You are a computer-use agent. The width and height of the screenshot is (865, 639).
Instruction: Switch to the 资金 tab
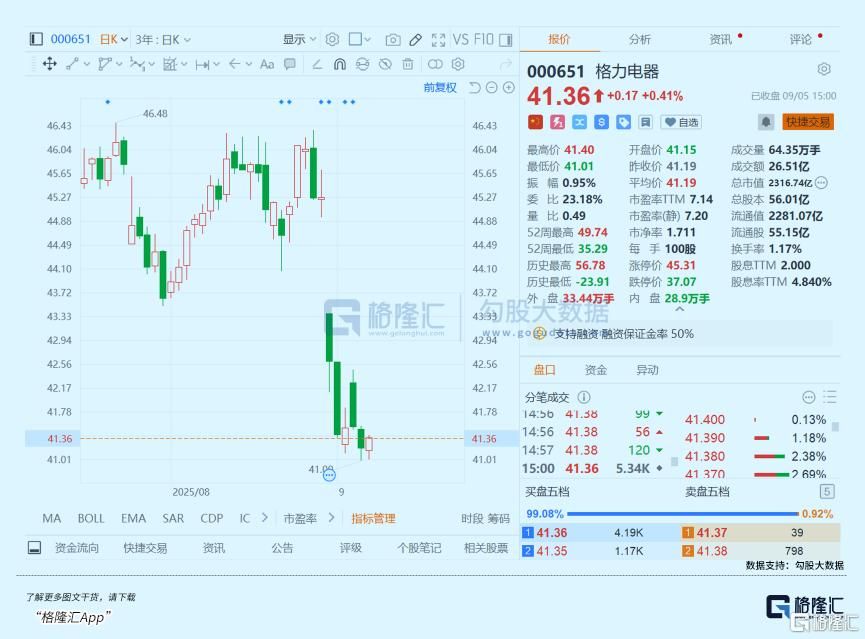coord(596,370)
